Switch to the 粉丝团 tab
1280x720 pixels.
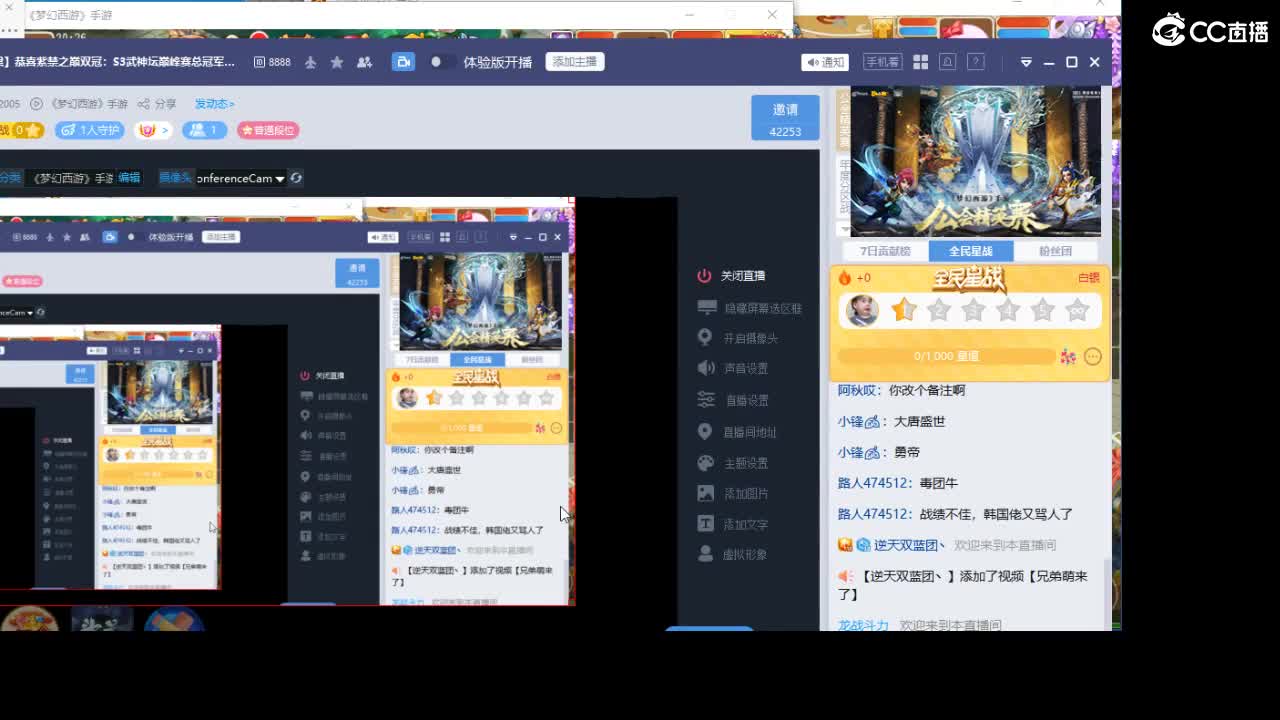click(1056, 251)
